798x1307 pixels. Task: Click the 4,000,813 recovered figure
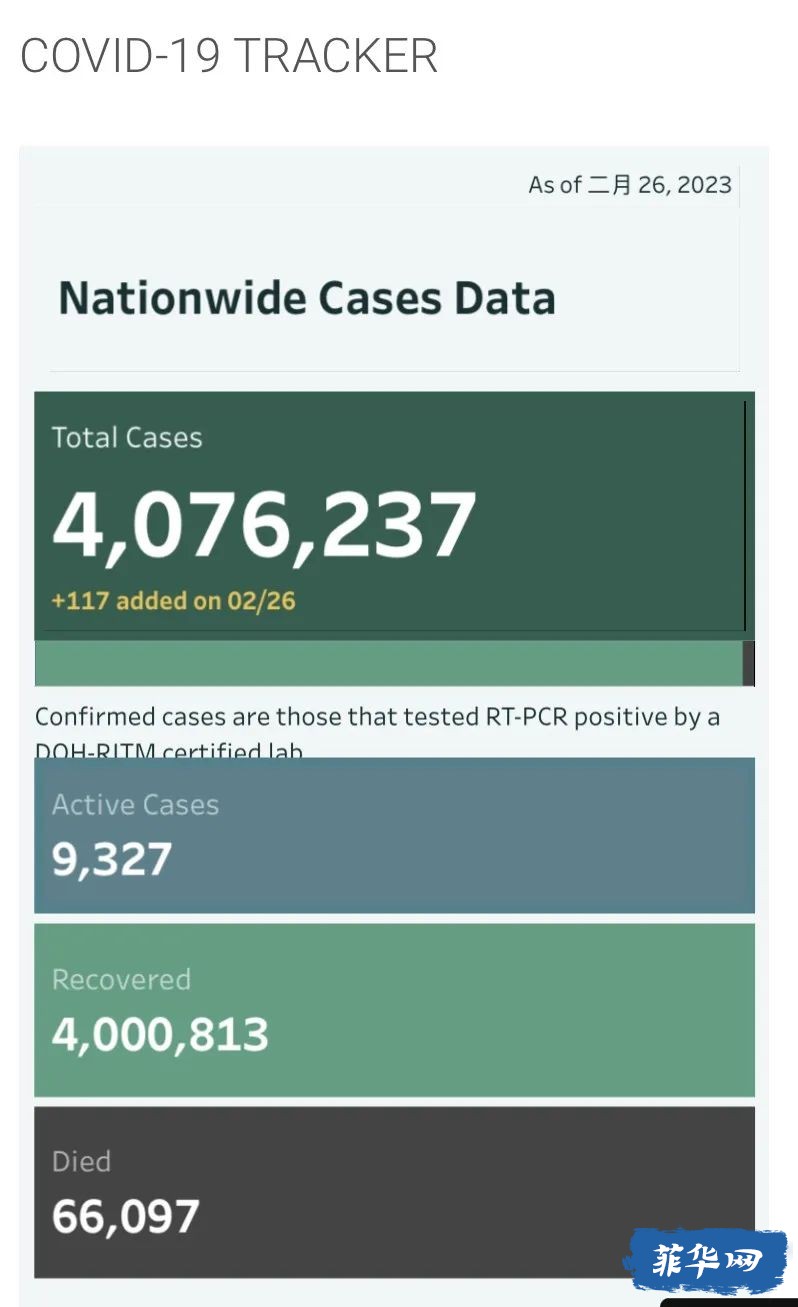160,1034
